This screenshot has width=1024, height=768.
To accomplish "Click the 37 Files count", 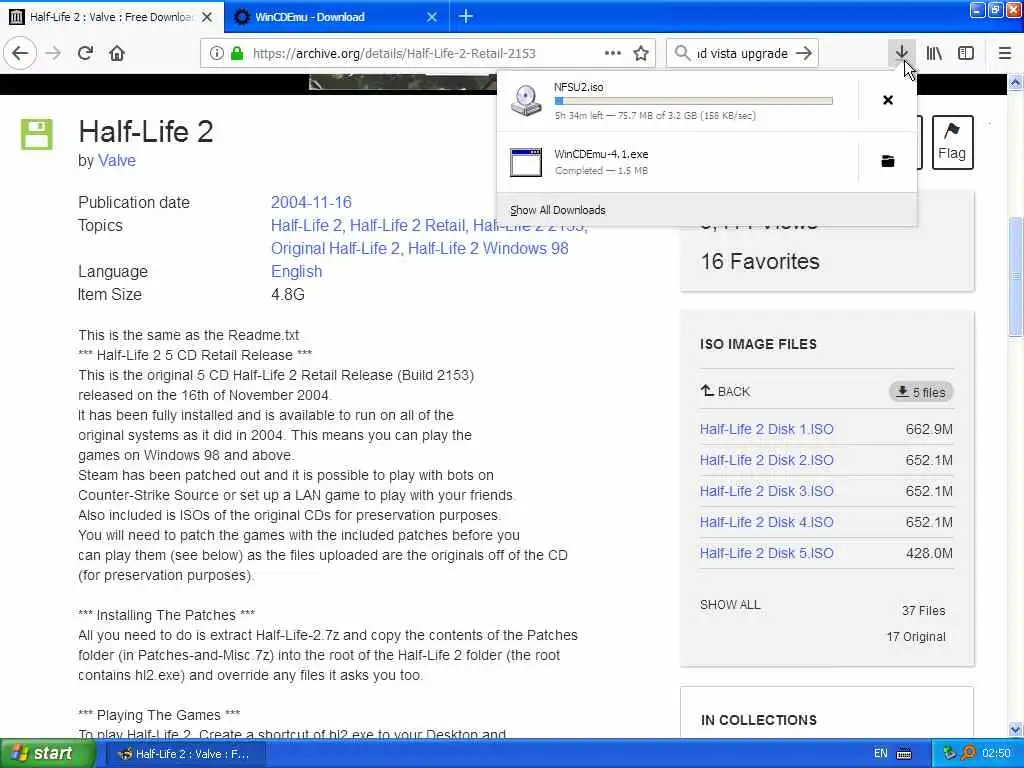I will pos(923,611).
